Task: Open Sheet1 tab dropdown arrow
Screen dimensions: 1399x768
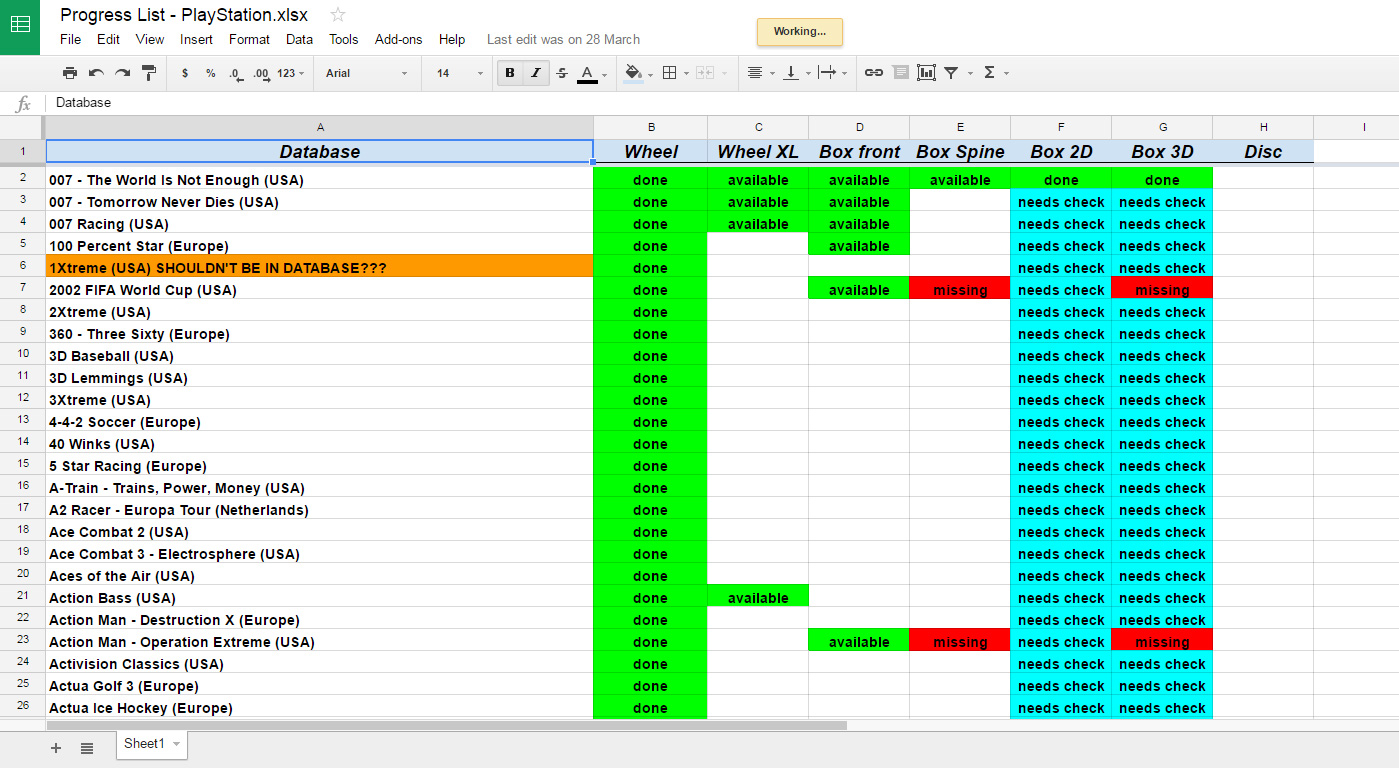Action: coord(177,744)
